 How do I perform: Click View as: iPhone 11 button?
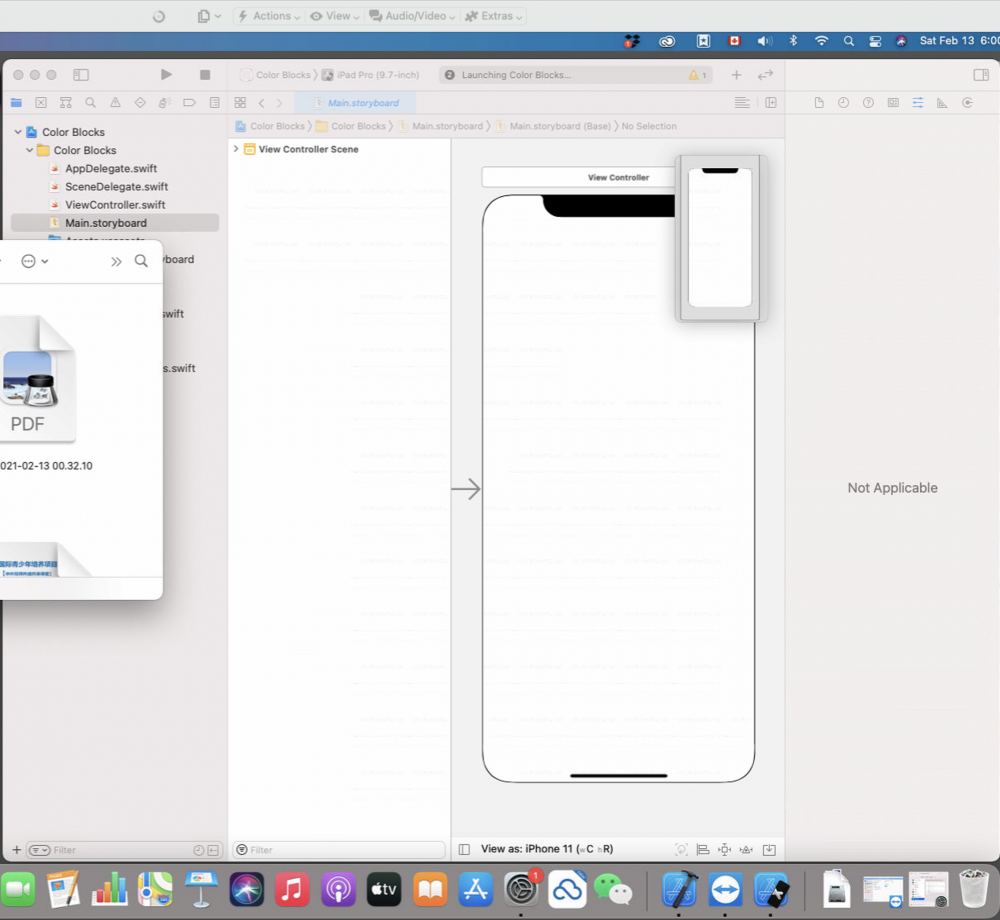pos(546,849)
